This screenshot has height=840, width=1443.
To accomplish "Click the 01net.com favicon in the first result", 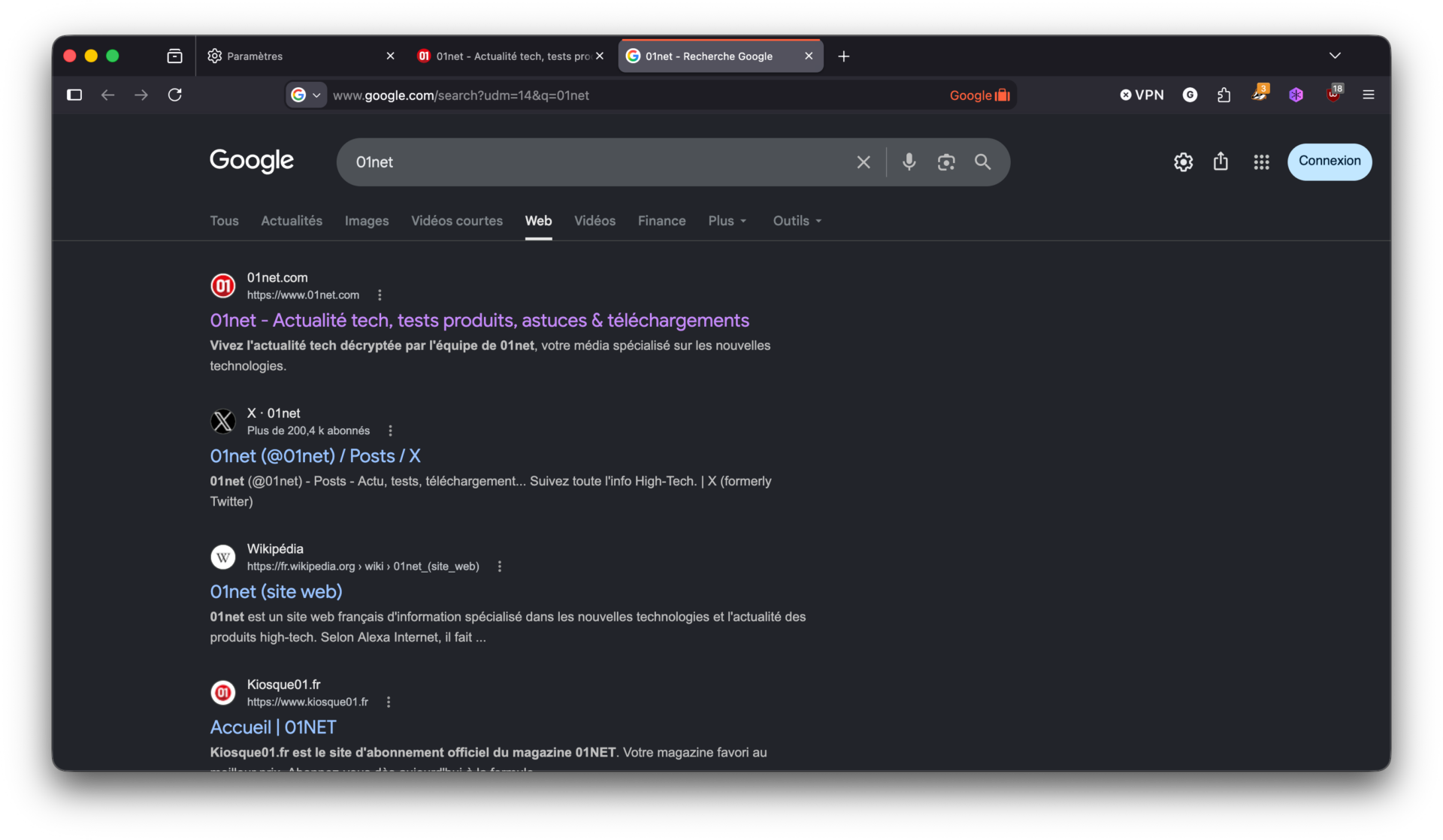I will [x=222, y=286].
